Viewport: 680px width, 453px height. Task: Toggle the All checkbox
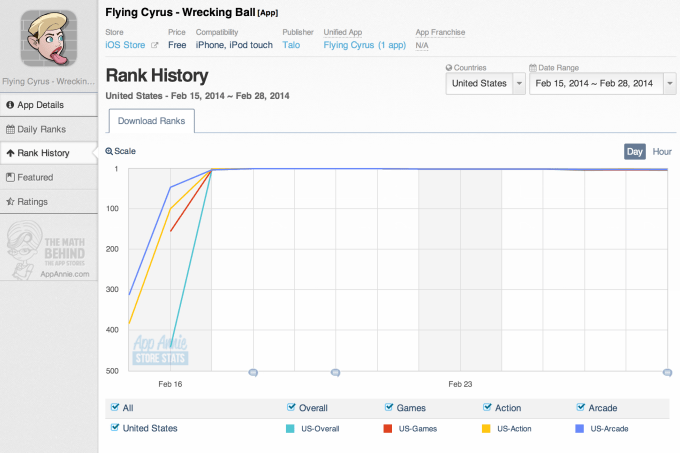tap(116, 407)
